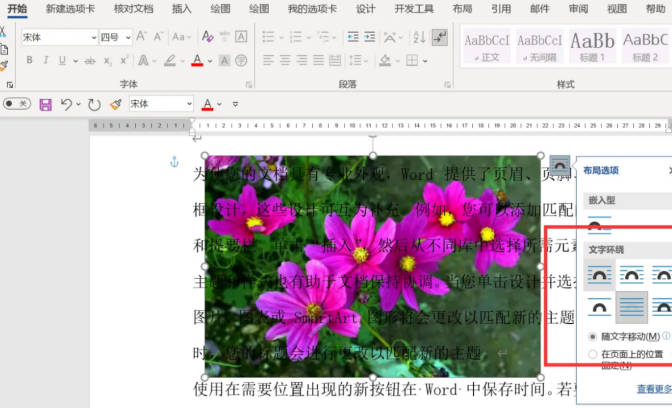Open the phonetic guide tool
Screen dimensions: 672x408
(x=224, y=37)
